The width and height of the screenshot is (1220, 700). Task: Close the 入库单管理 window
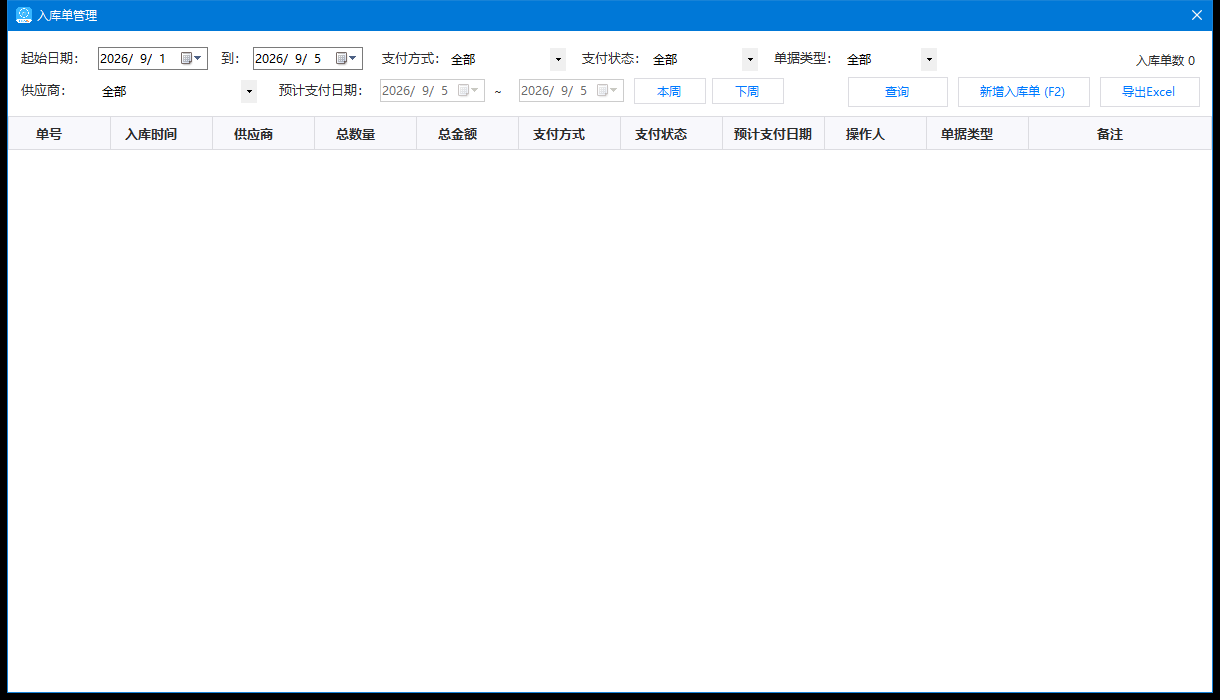1196,15
